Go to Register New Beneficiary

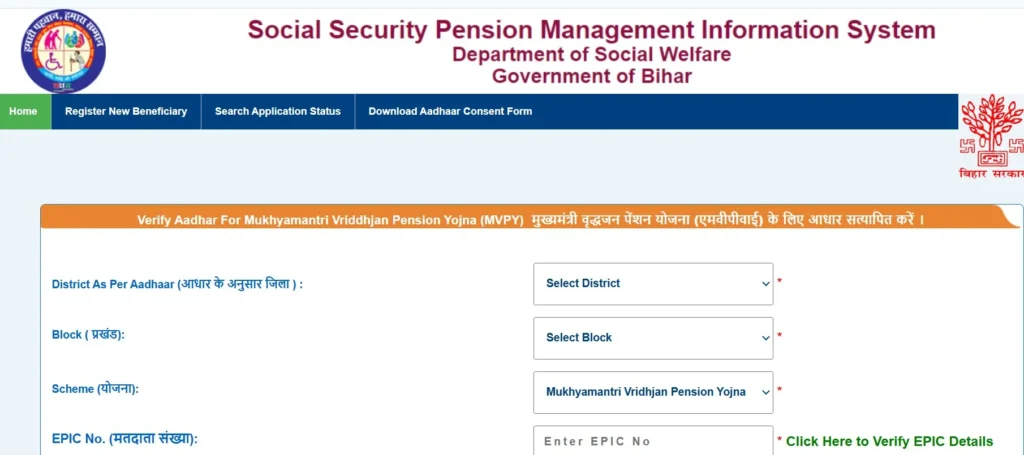pos(126,112)
